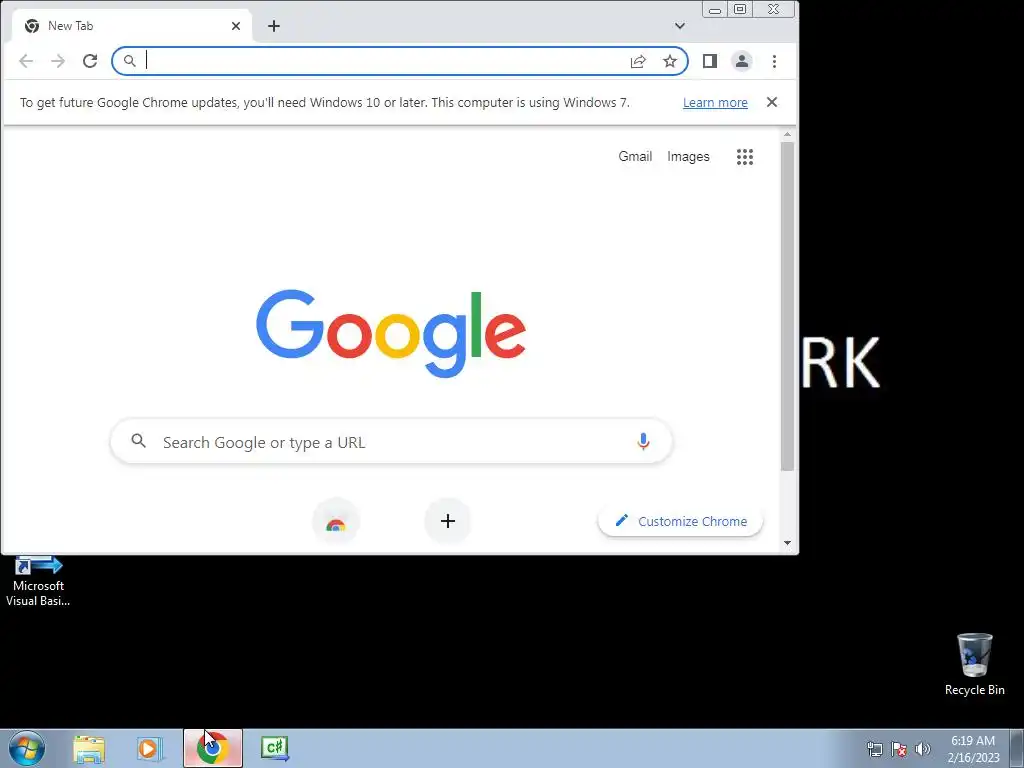Open Google Images link
The height and width of the screenshot is (768, 1024).
click(688, 156)
